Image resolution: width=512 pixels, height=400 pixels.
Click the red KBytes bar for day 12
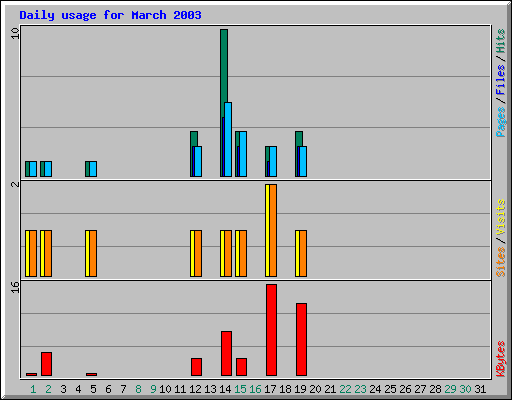[x=196, y=367]
